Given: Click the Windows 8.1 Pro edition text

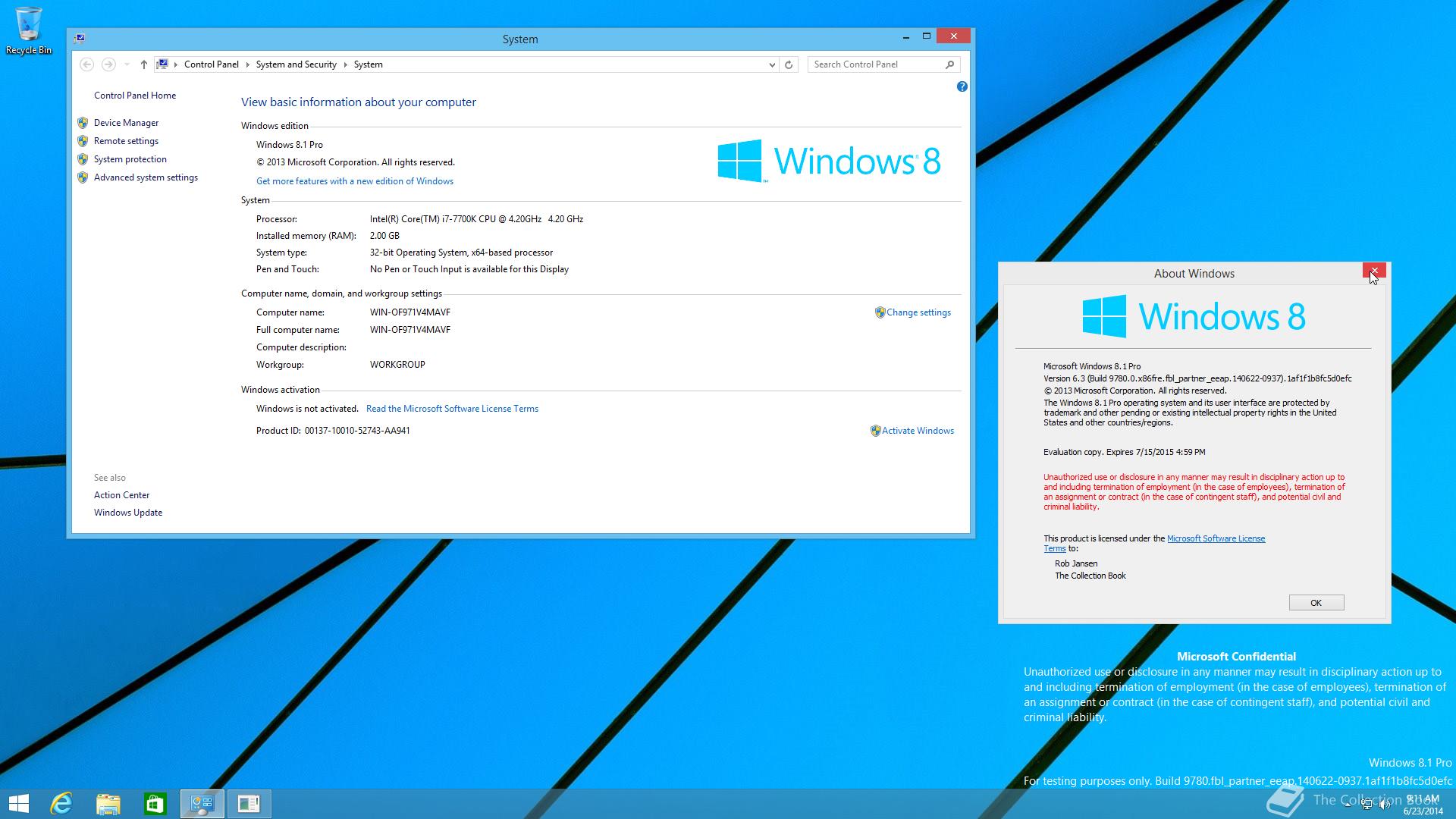Looking at the screenshot, I should 290,145.
